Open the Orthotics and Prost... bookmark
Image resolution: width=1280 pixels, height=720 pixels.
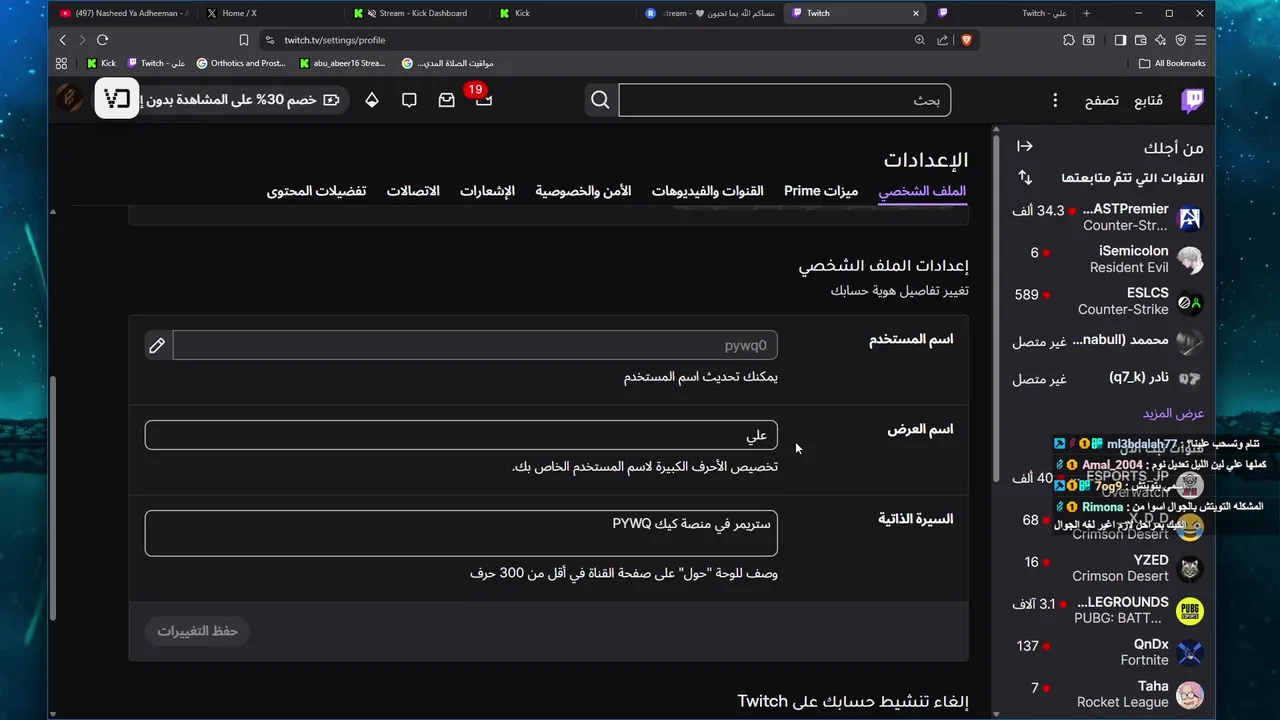coord(240,63)
